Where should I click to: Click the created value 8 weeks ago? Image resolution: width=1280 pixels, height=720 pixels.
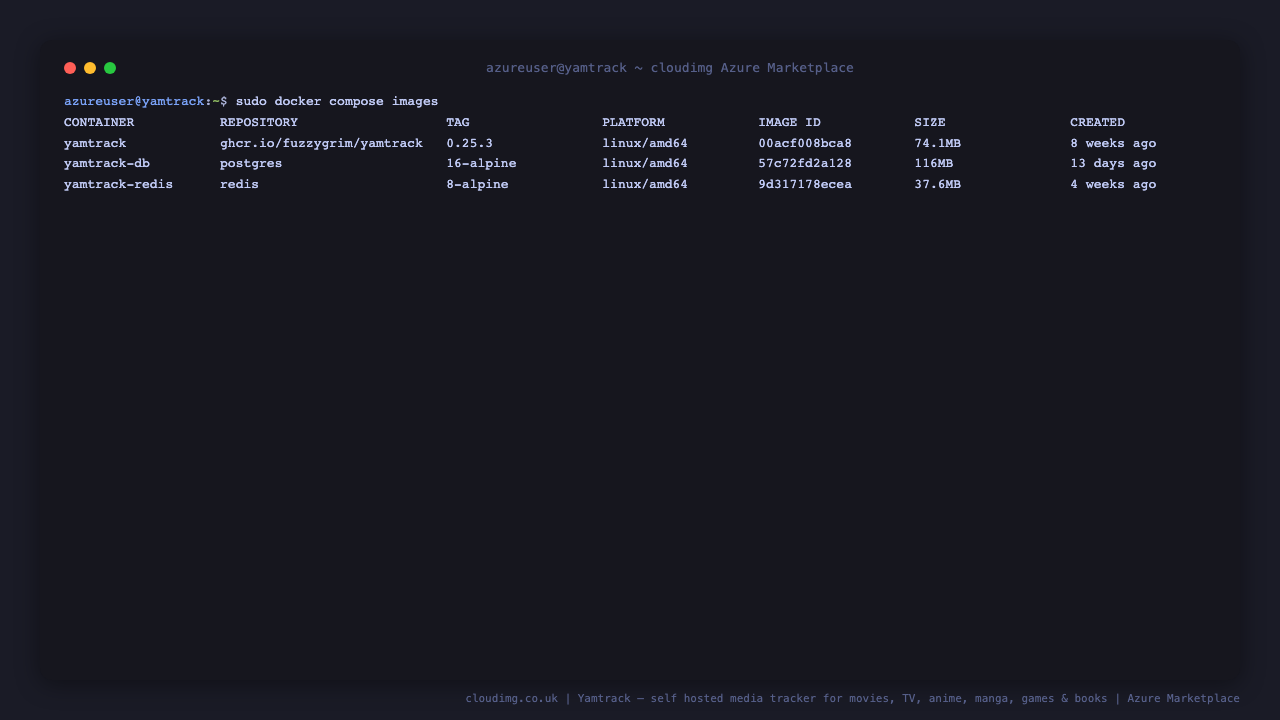[1113, 144]
